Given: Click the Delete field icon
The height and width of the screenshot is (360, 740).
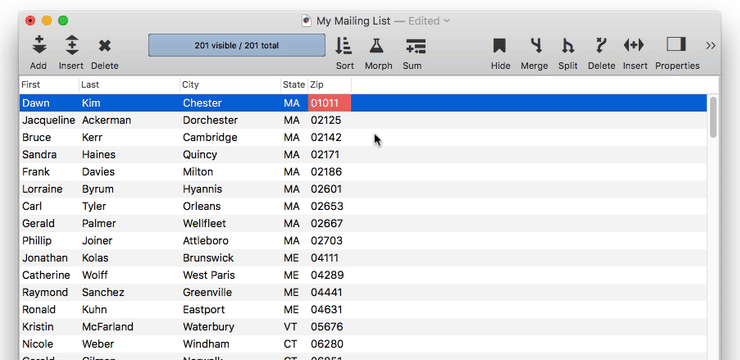Looking at the screenshot, I should [600, 45].
